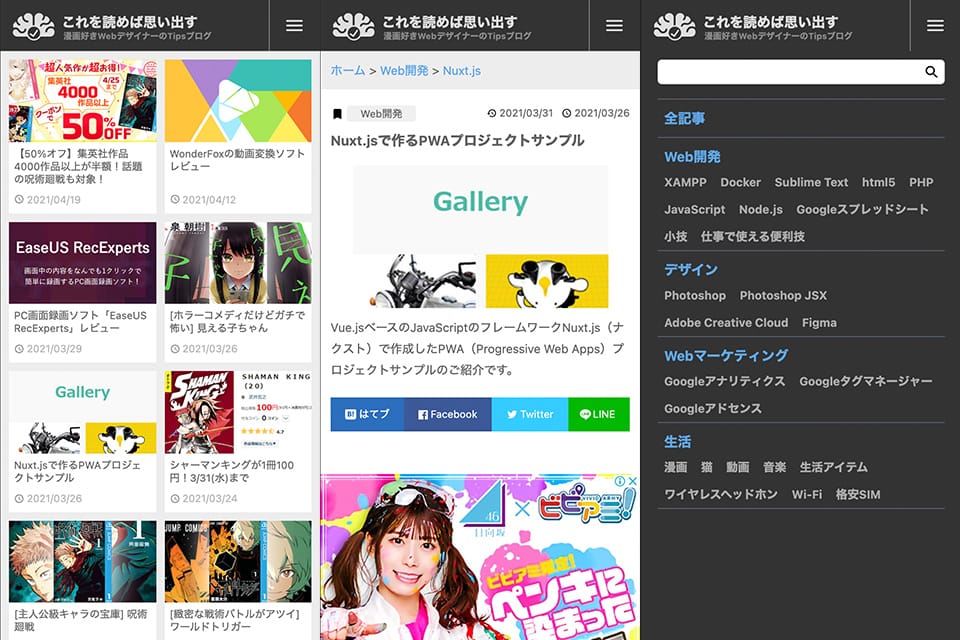Image resolution: width=960 pixels, height=640 pixels.
Task: Click the brain logo in left panel header
Action: (x=33, y=26)
